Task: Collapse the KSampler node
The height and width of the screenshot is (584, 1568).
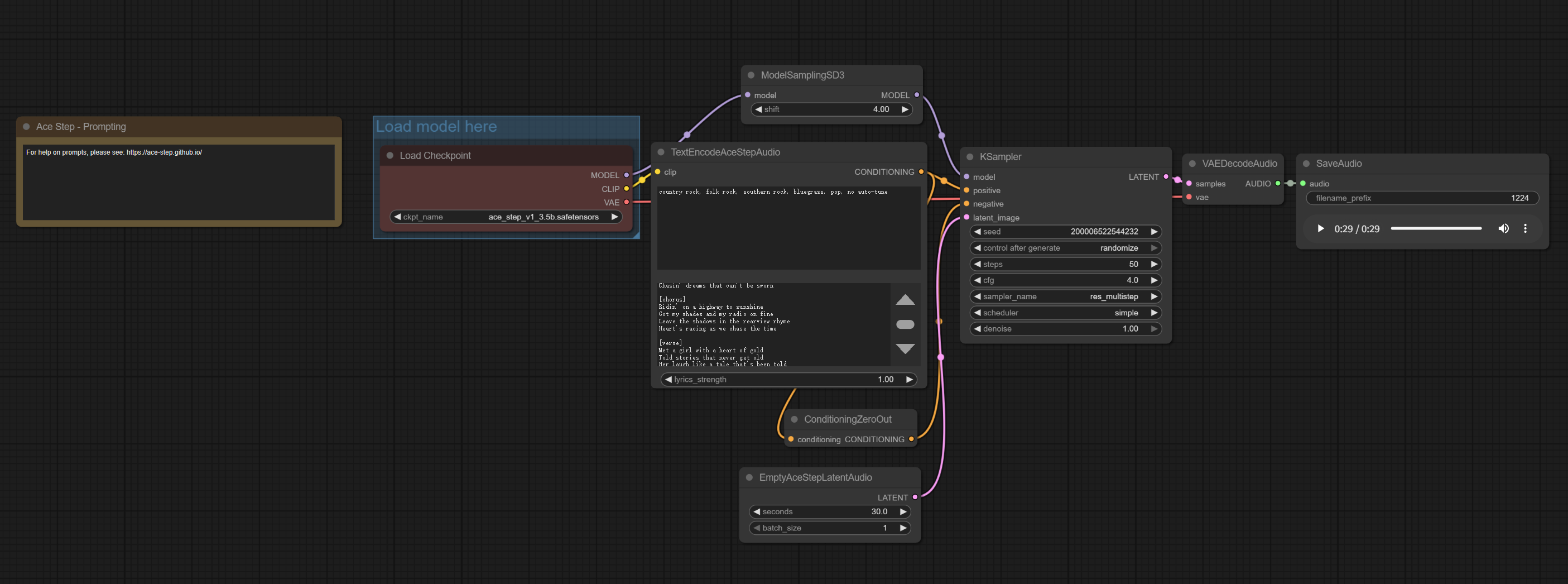Action: pyautogui.click(x=970, y=156)
